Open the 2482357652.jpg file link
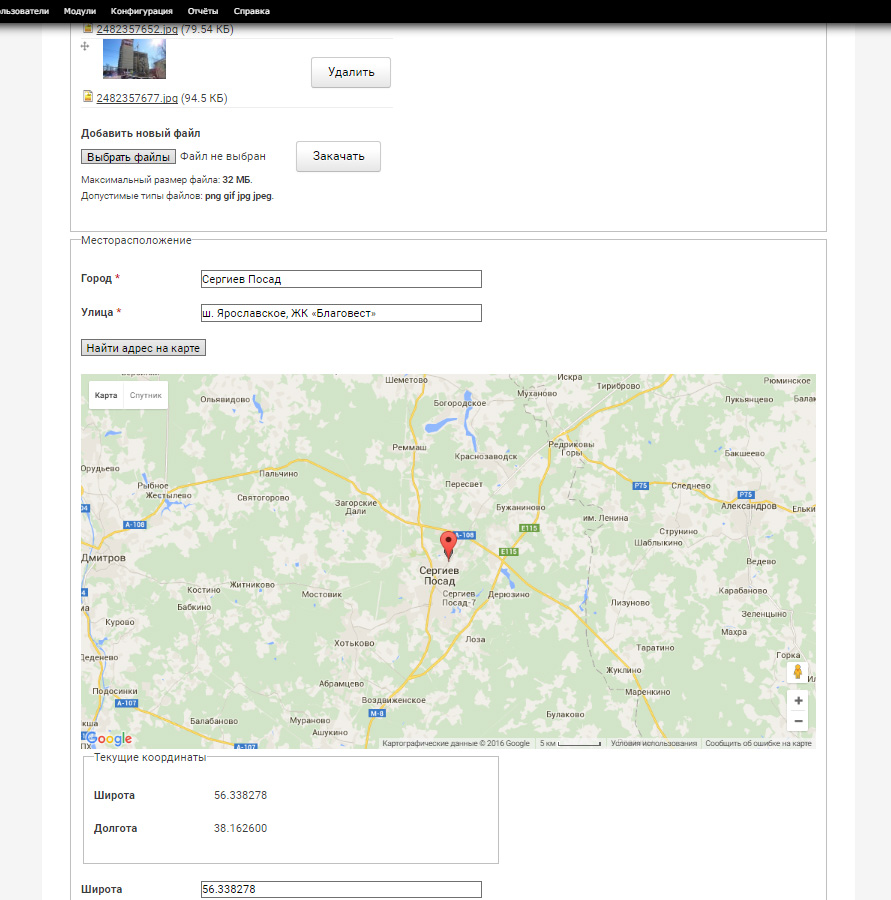The height and width of the screenshot is (900, 891). (x=137, y=29)
